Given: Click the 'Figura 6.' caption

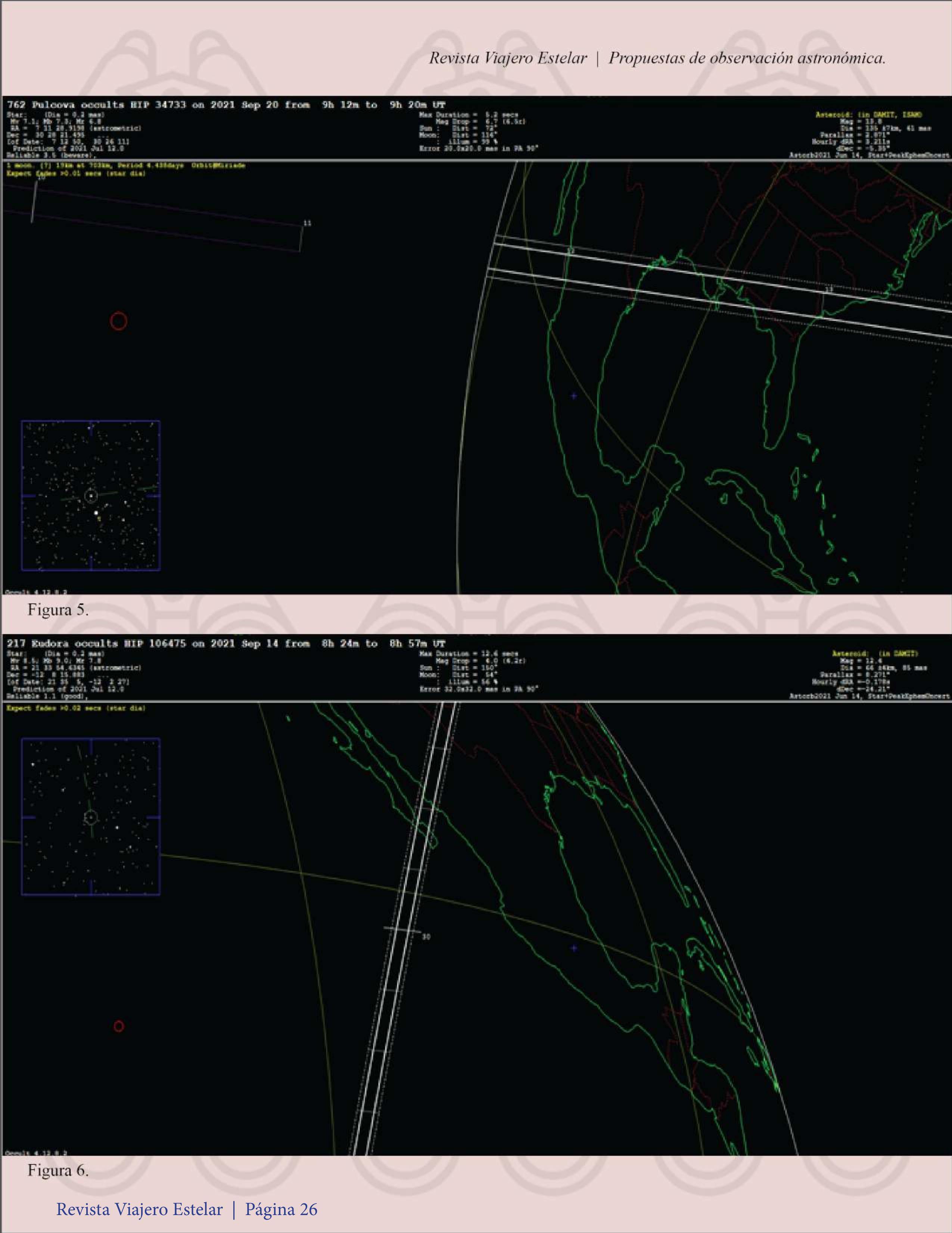Looking at the screenshot, I should pos(58,1170).
